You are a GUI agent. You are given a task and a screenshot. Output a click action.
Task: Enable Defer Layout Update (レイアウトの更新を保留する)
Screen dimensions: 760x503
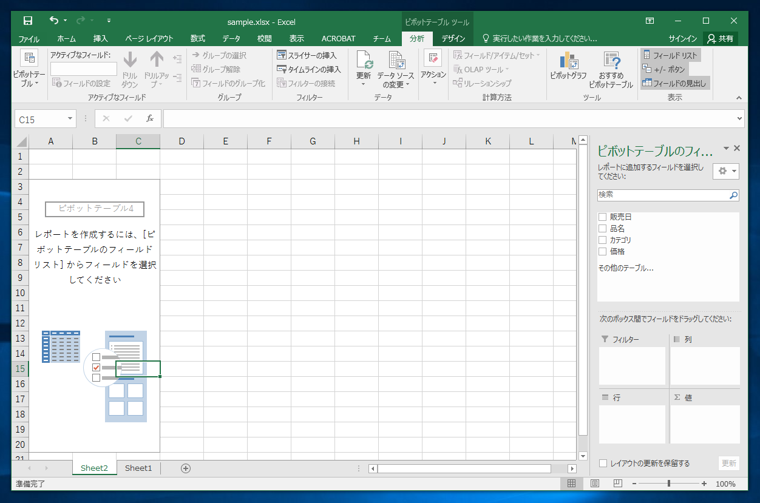pos(603,463)
